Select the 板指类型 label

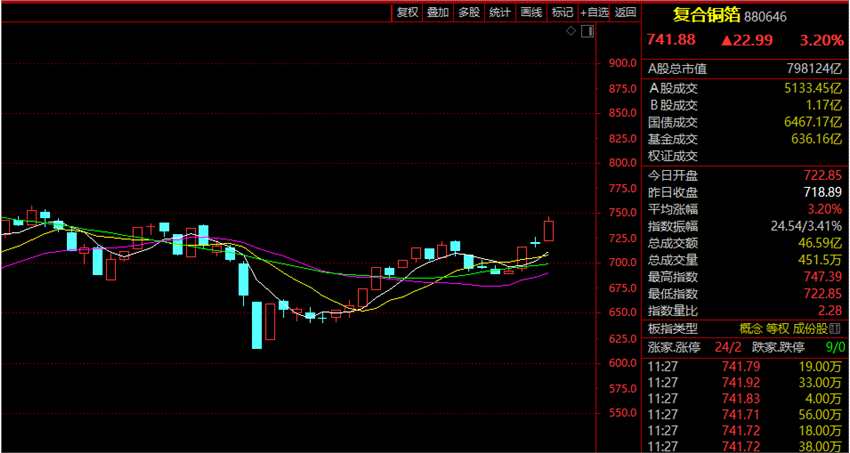[x=673, y=328]
